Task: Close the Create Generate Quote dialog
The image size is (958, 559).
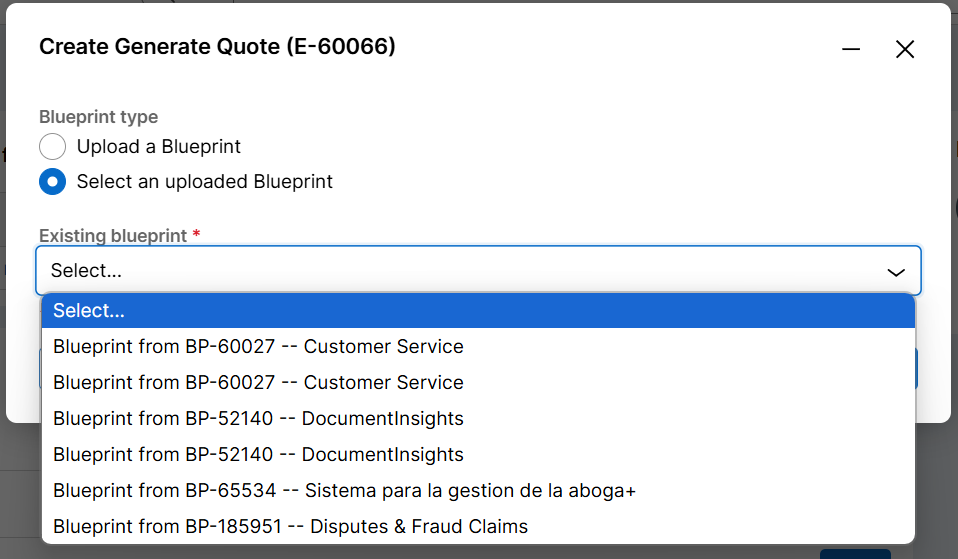Action: tap(905, 49)
